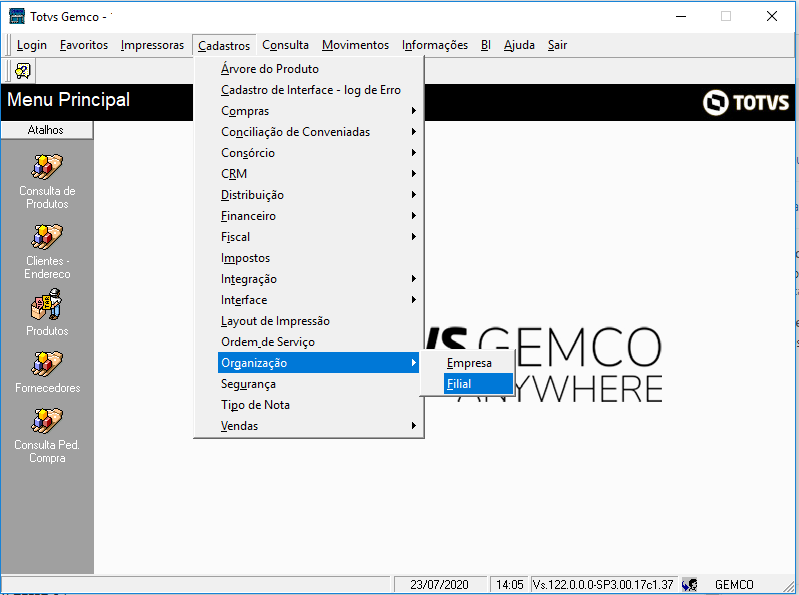This screenshot has width=799, height=595.
Task: Click the Sair menu item
Action: tap(557, 45)
